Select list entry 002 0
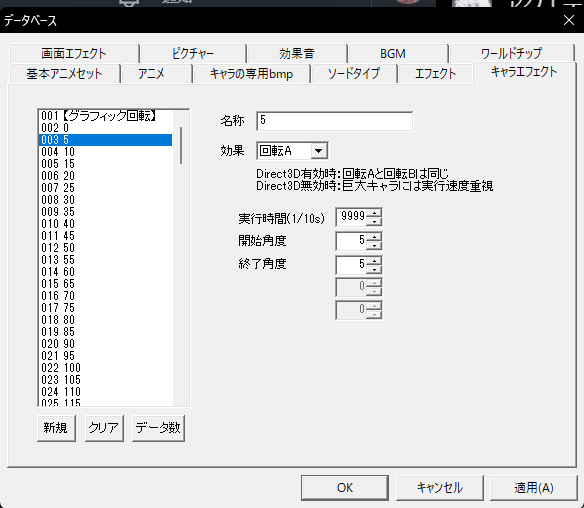 tap(105, 128)
